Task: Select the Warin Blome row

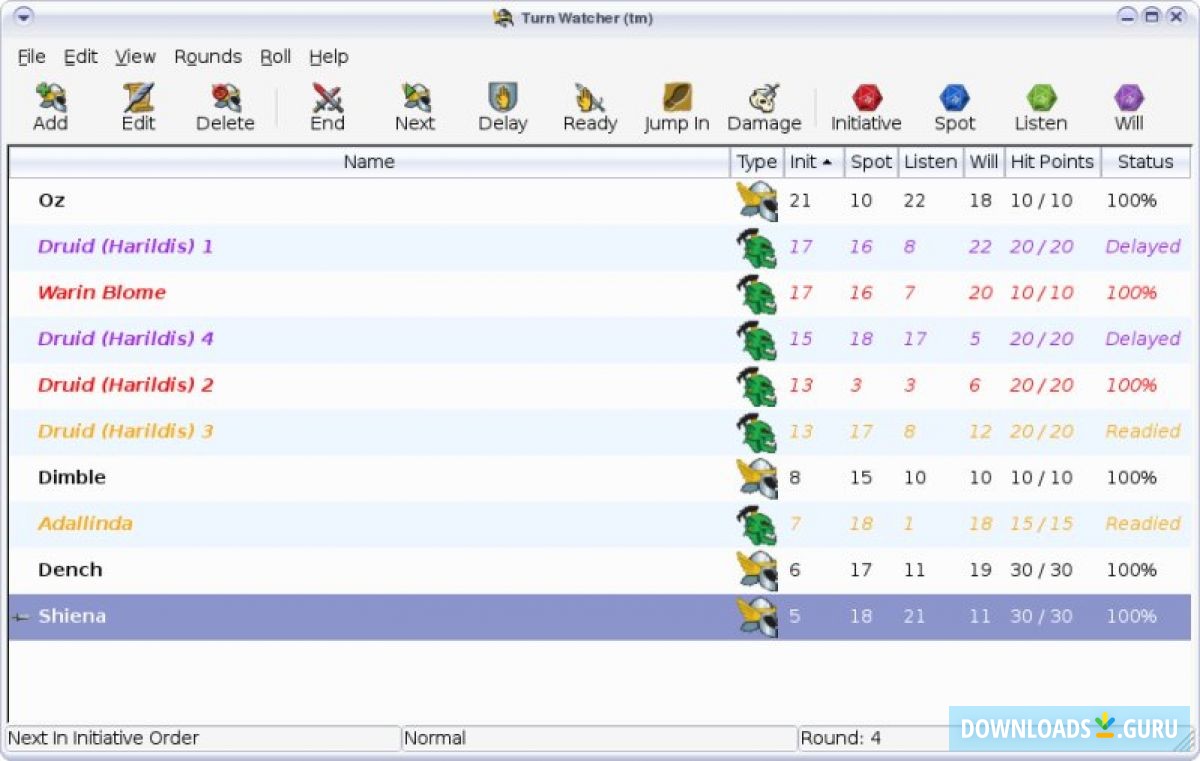Action: point(600,293)
